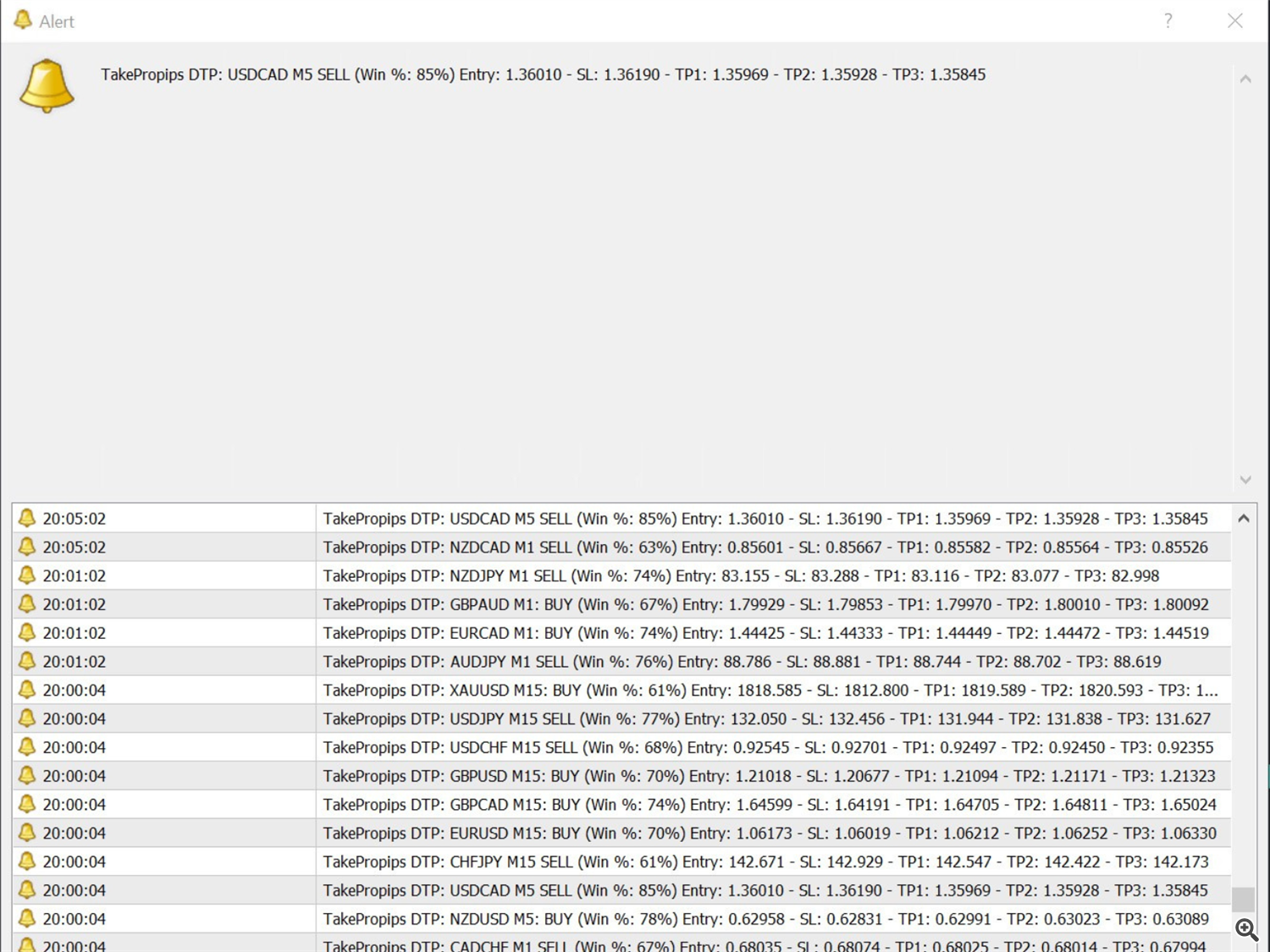This screenshot has height=952, width=1270.
Task: Select the USDCAD M5 SELL message at 20:00:04
Action: click(765, 891)
